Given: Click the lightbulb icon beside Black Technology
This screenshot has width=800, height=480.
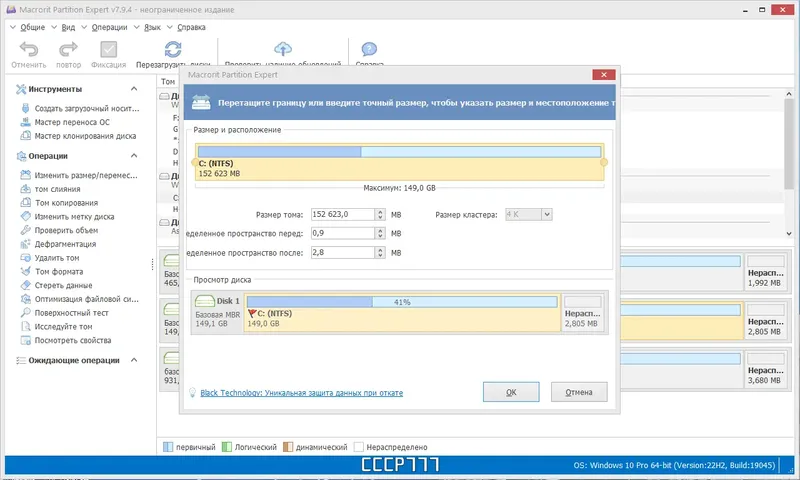Looking at the screenshot, I should [x=192, y=392].
